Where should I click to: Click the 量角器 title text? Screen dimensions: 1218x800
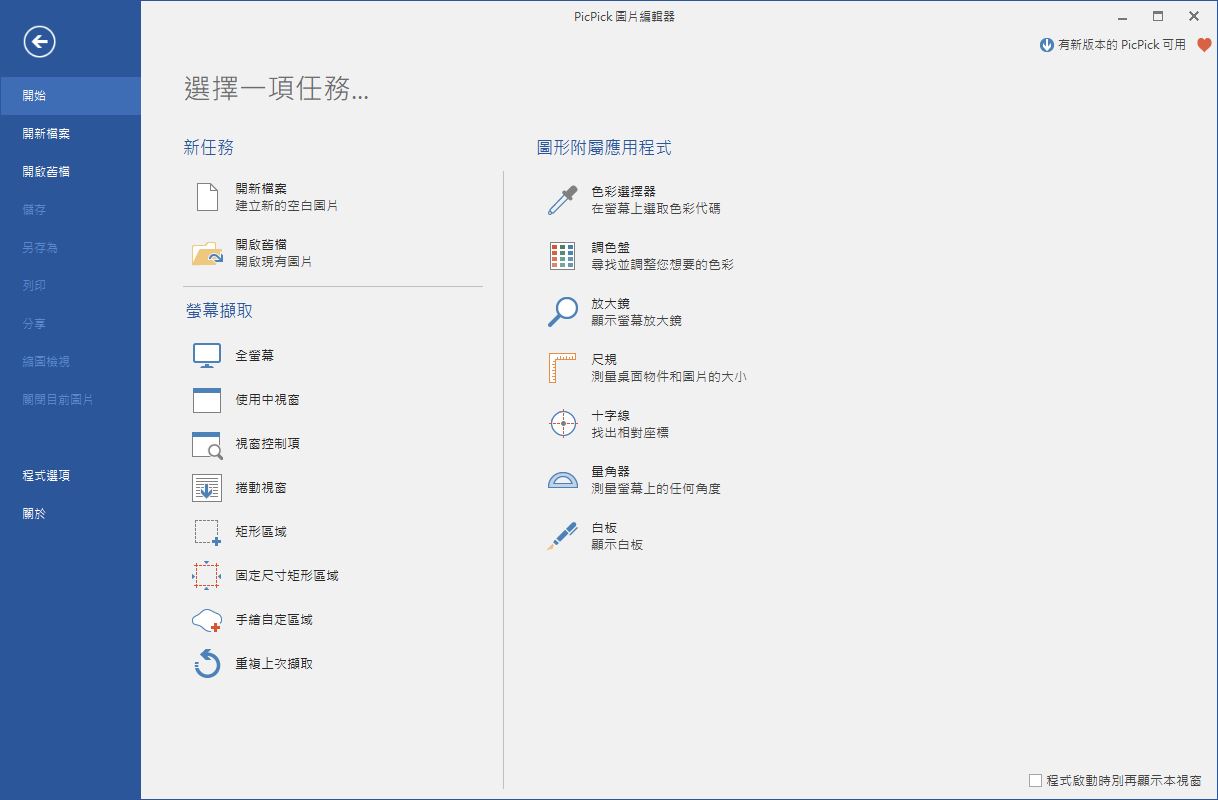(610, 471)
